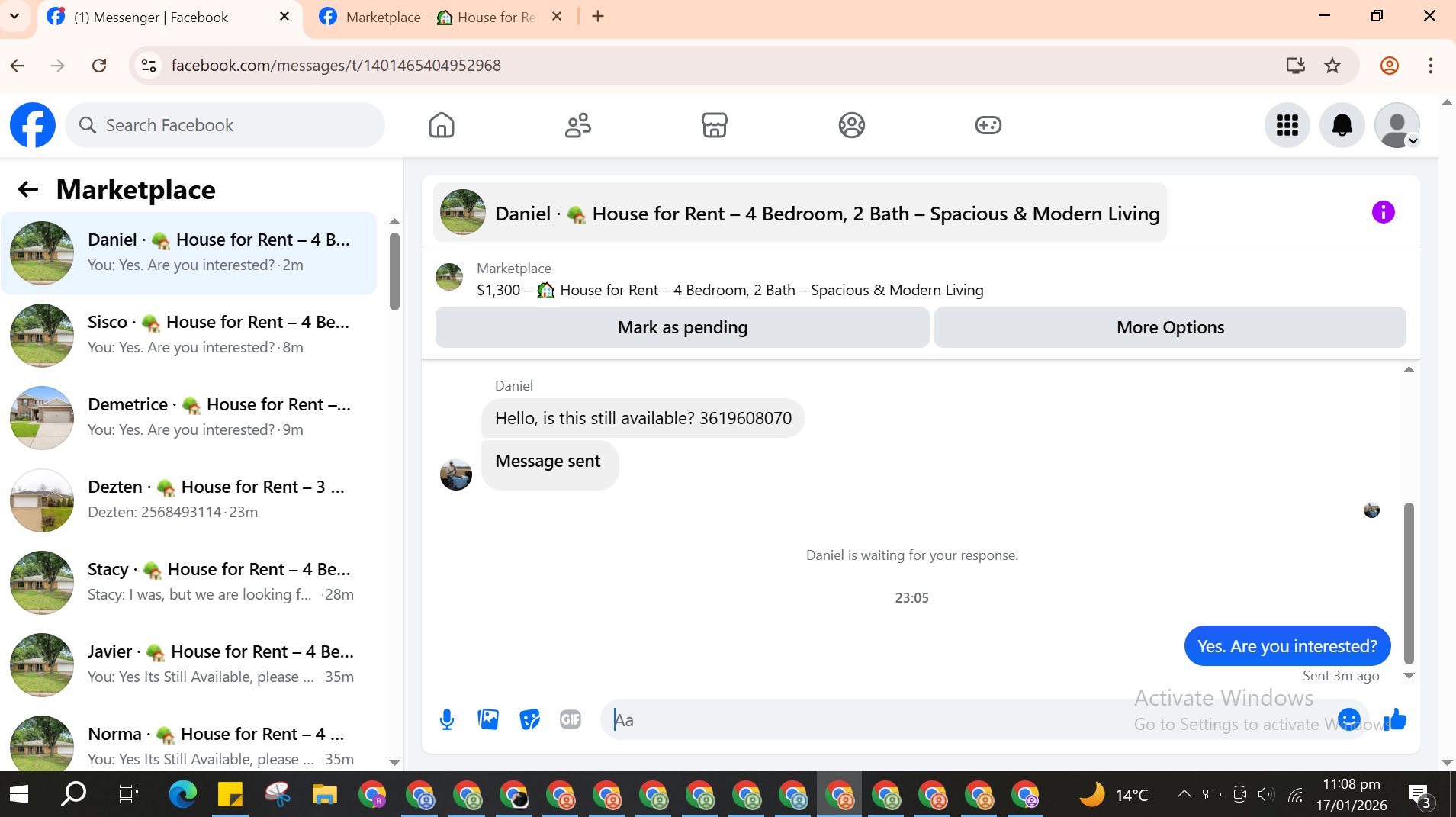Choose a GIF icon
This screenshot has height=817, width=1456.
tap(571, 719)
